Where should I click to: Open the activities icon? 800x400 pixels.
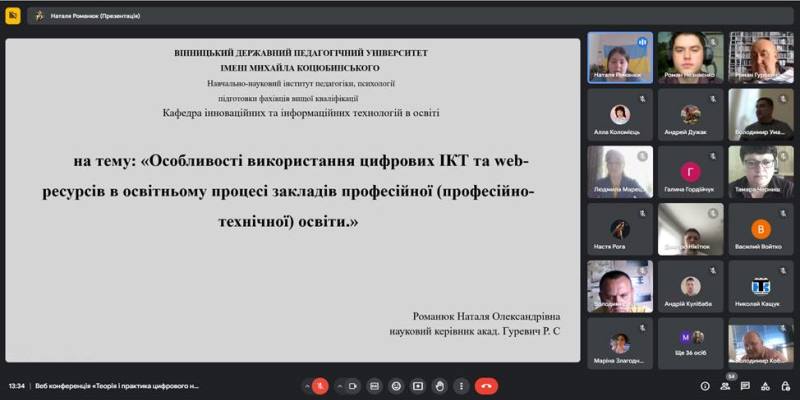(765, 386)
